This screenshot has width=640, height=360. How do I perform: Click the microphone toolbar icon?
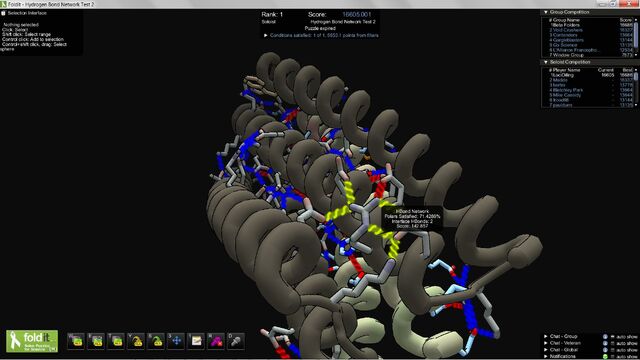click(236, 341)
